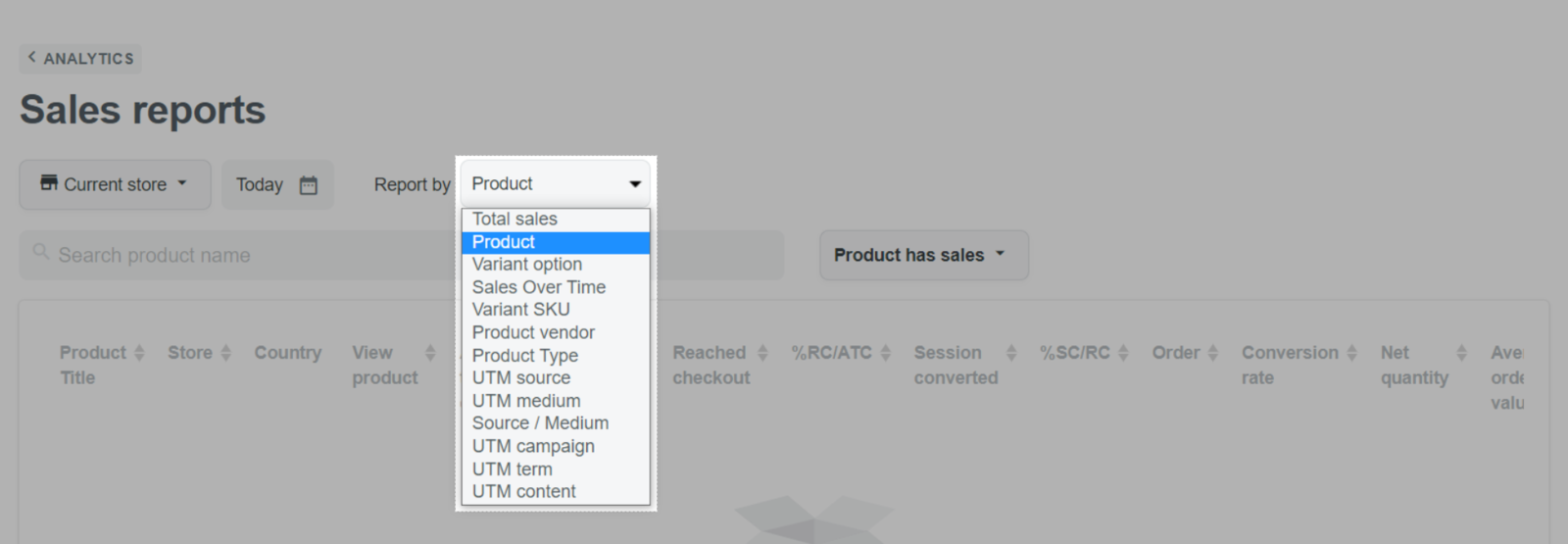Open the Current store dropdown
1568x544 pixels.
click(115, 184)
